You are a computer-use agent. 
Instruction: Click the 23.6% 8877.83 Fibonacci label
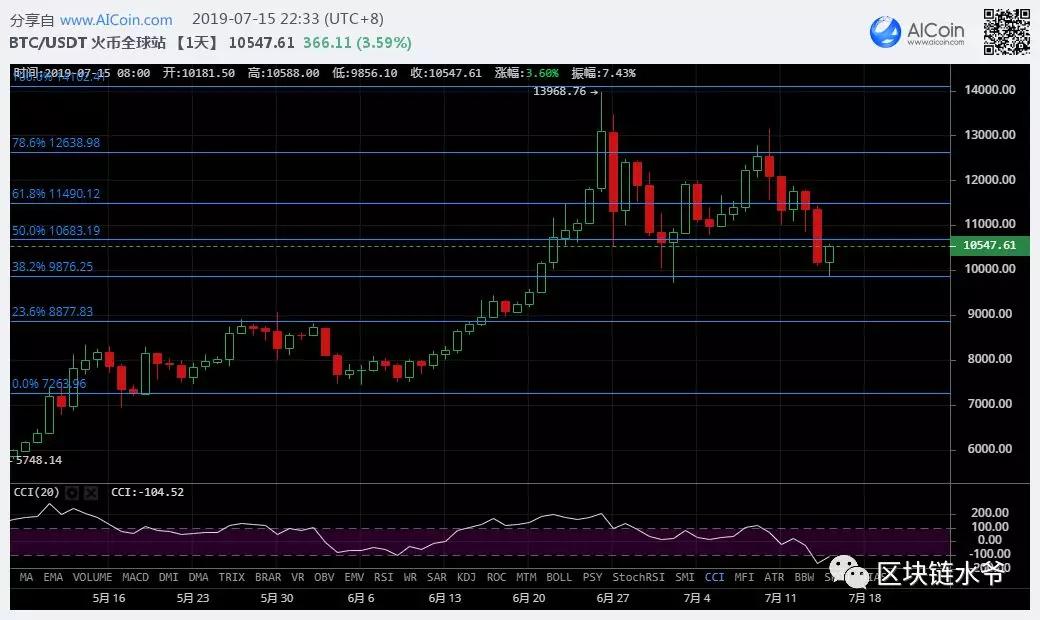(x=53, y=312)
